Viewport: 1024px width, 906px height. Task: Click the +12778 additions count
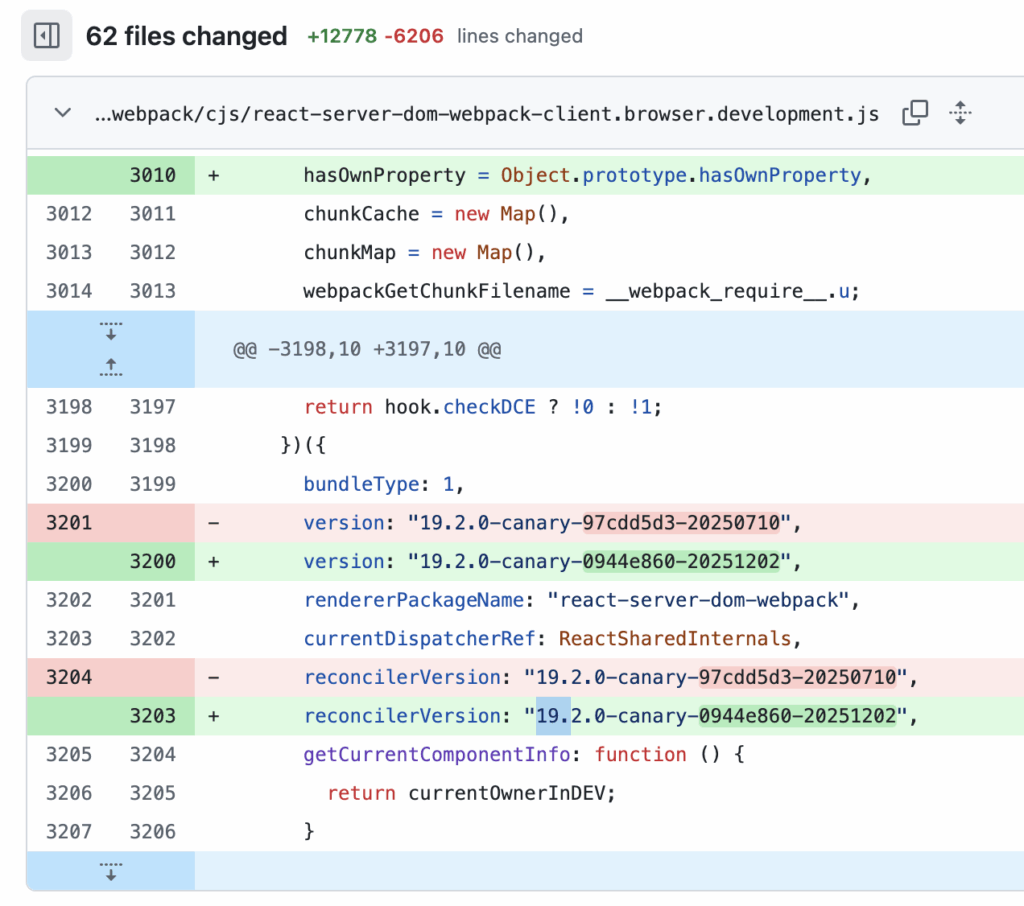coord(342,37)
